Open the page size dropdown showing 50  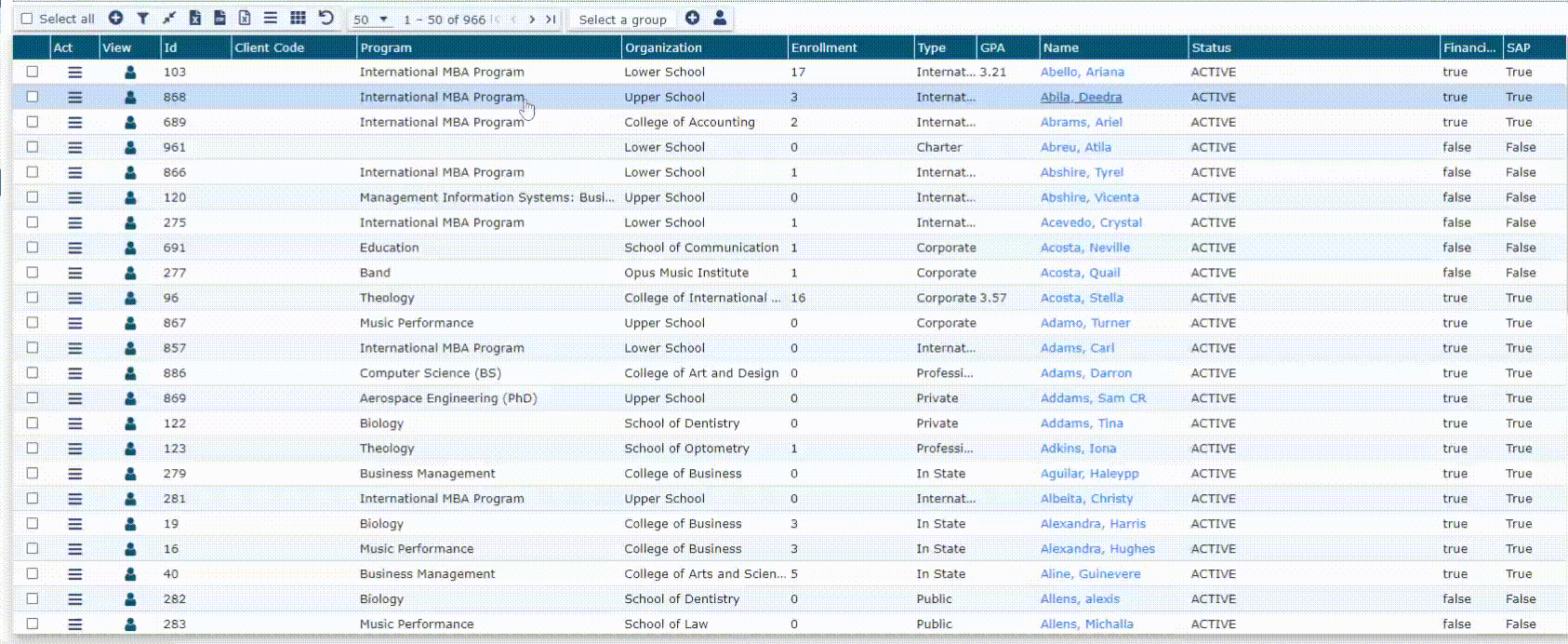[x=370, y=19]
